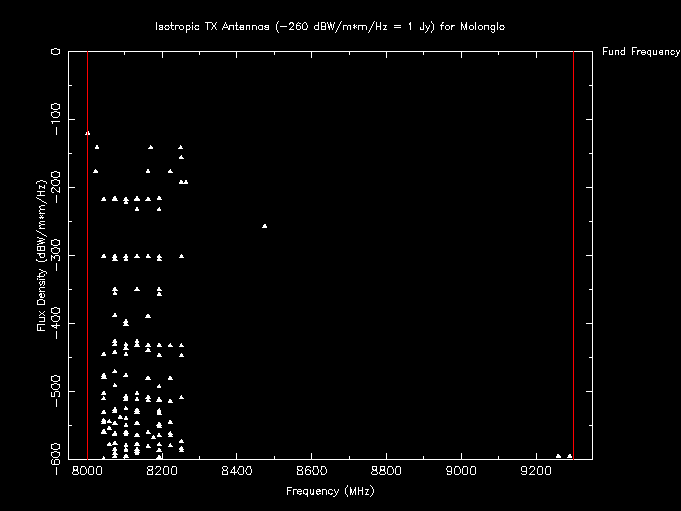Click the Flux Density y-axis label

[x=41, y=255]
